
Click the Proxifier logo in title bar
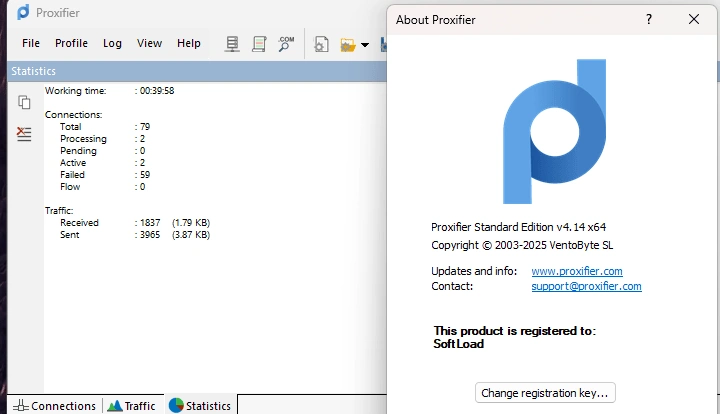coord(23,12)
